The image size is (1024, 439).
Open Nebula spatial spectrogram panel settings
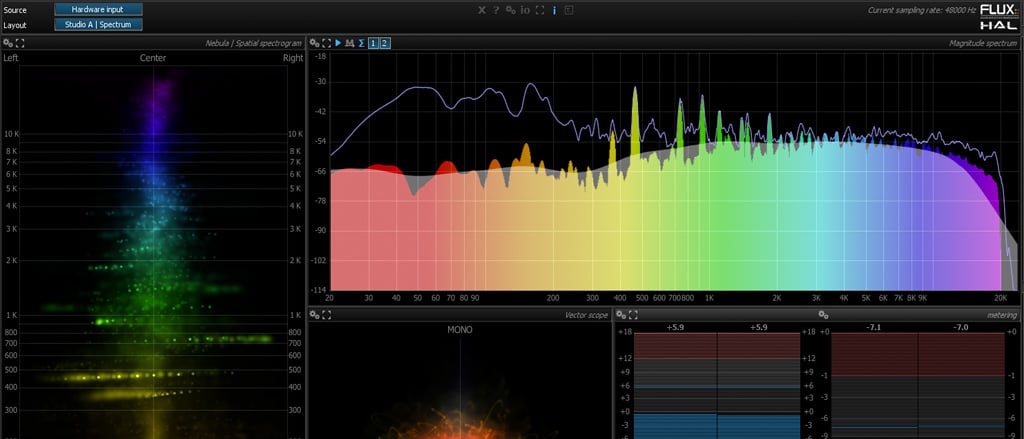8,43
